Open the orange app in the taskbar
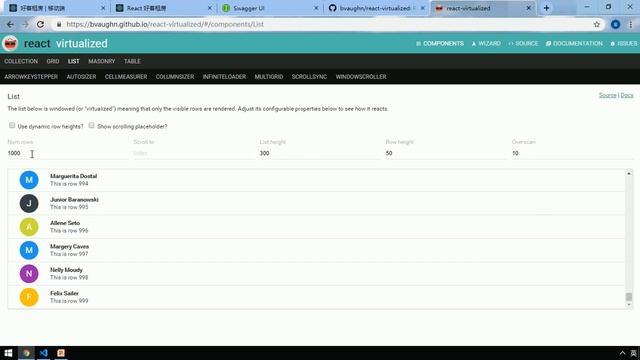640x360 pixels. click(x=61, y=353)
